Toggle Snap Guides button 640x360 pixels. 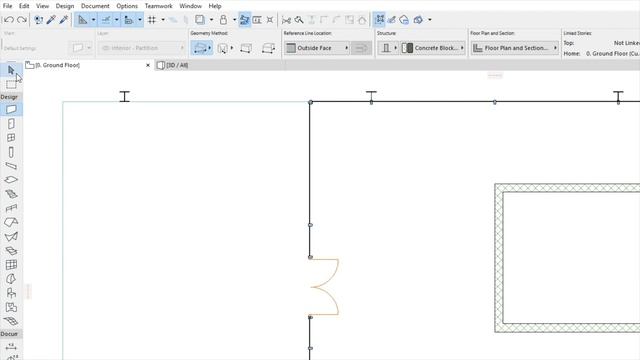click(x=106, y=20)
